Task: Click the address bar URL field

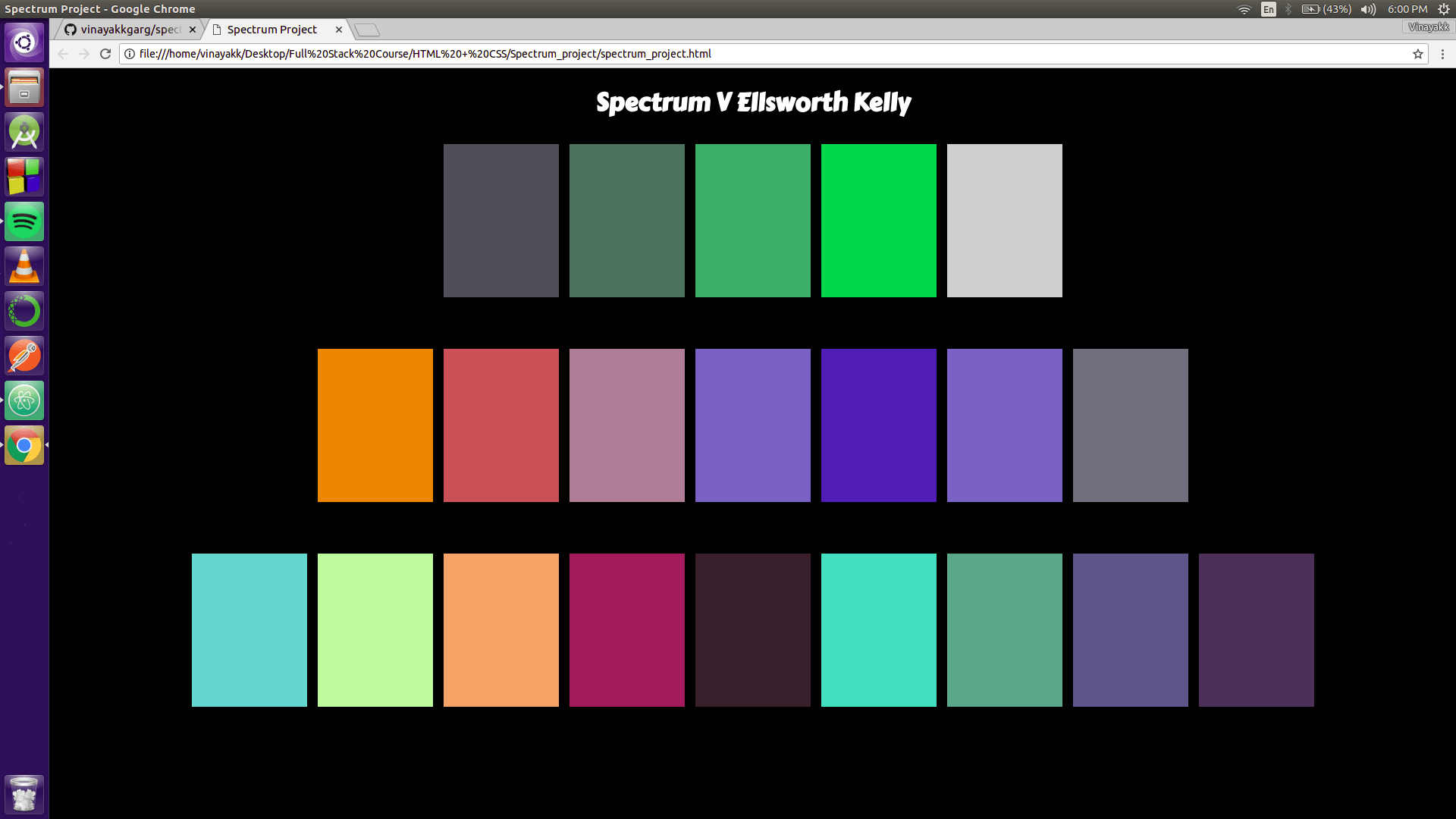Action: (758, 54)
